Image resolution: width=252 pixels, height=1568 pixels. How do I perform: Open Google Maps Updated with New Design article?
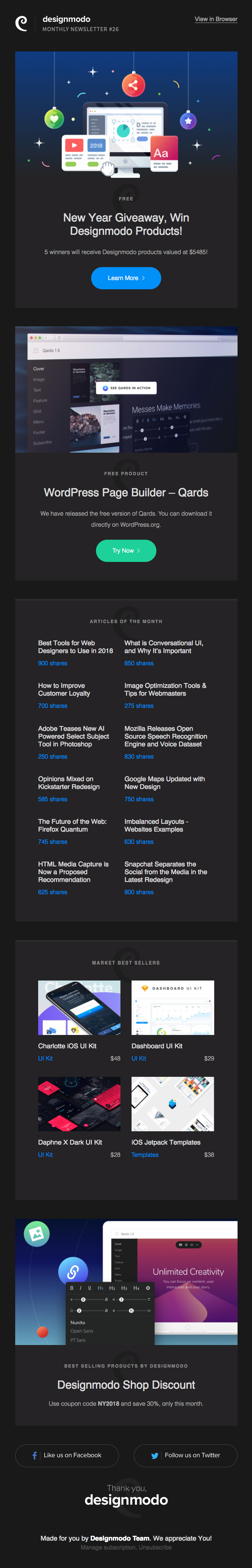pos(164,783)
